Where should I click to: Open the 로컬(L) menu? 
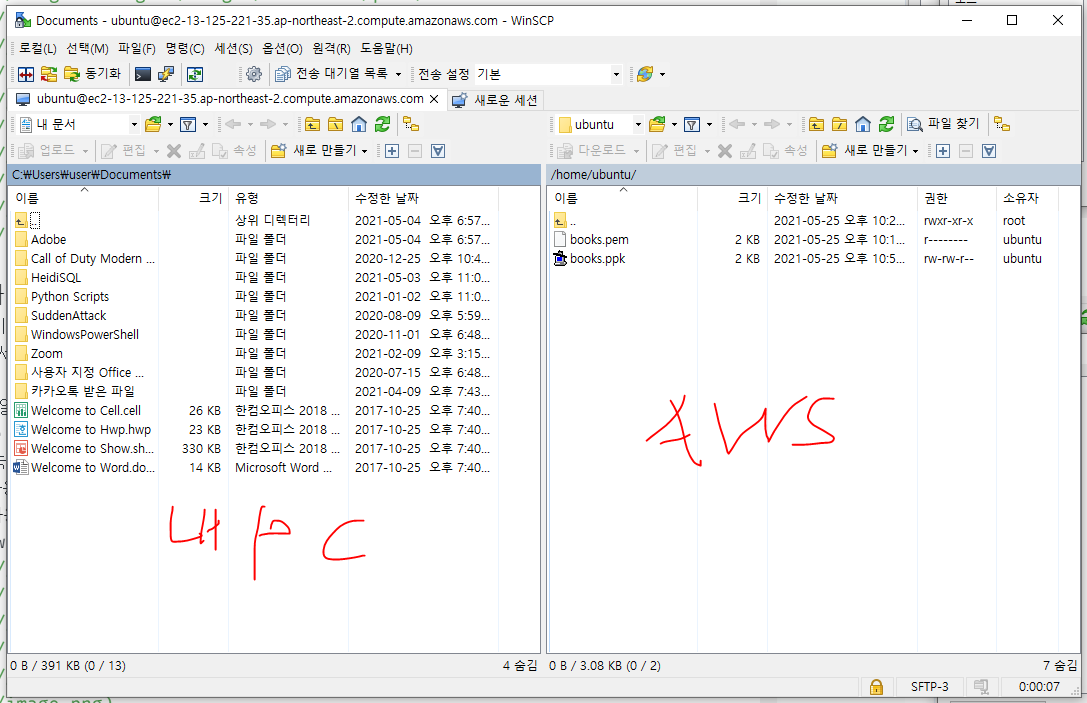coord(37,49)
